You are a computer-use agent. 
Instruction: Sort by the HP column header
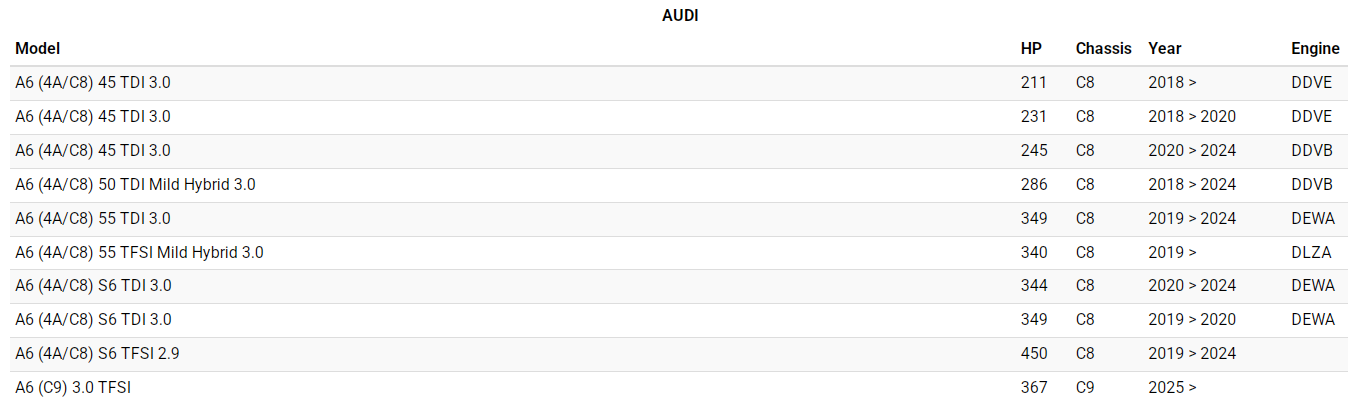[1031, 48]
